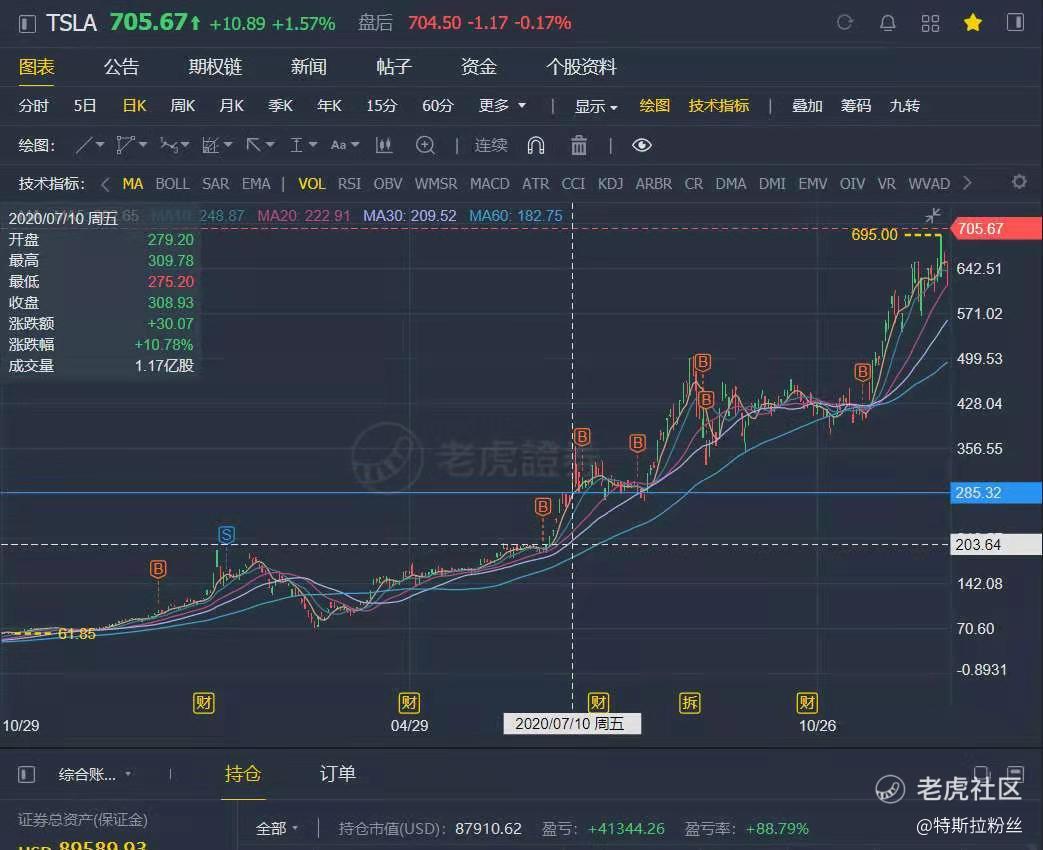The image size is (1043, 850).
Task: Expand the line tool dropdown arrow
Action: pyautogui.click(x=100, y=144)
